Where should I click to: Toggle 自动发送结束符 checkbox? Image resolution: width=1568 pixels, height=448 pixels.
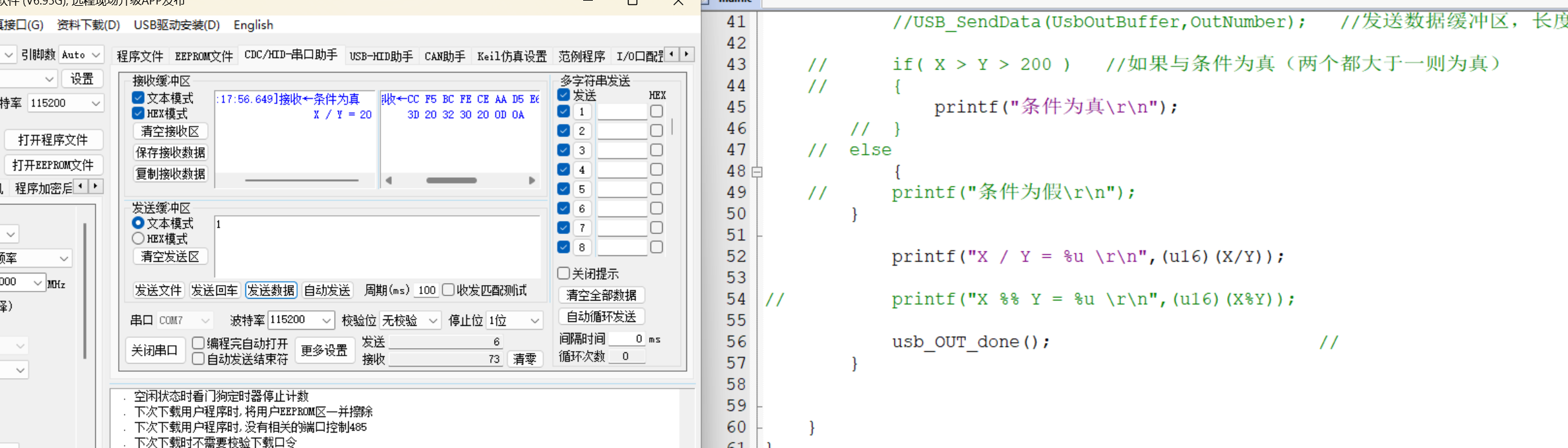coord(198,358)
